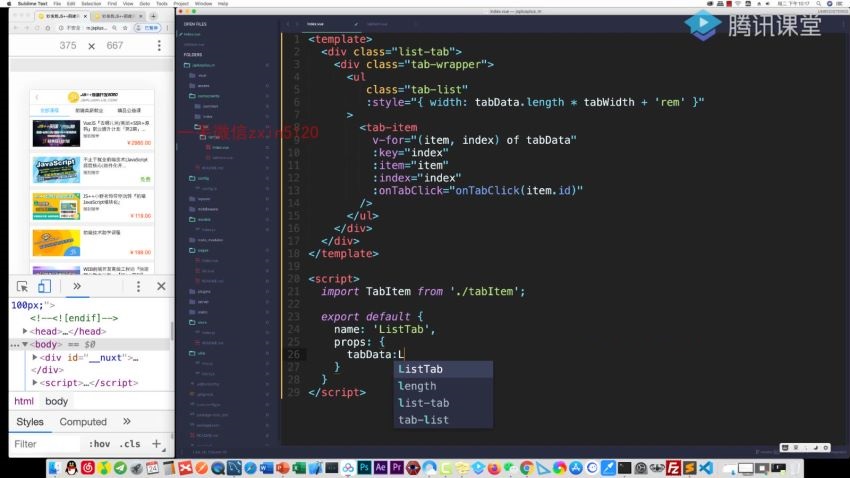Open Terminal from the Dock
Image resolution: width=850 pixels, height=478 pixels.
[624, 468]
